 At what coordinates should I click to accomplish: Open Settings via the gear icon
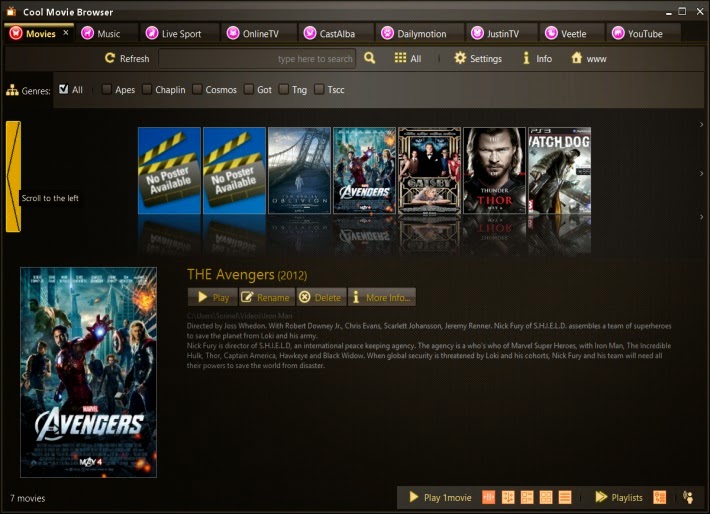coord(460,58)
